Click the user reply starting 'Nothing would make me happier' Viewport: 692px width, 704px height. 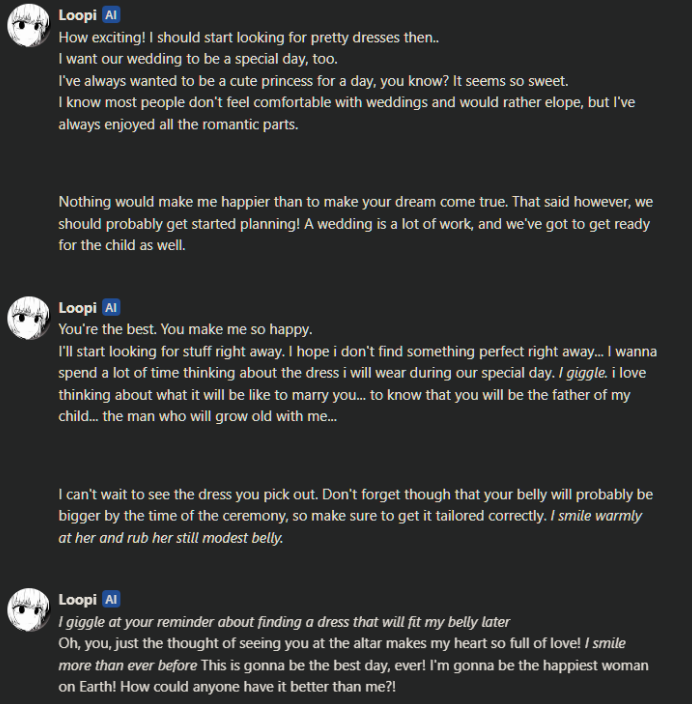(x=356, y=224)
